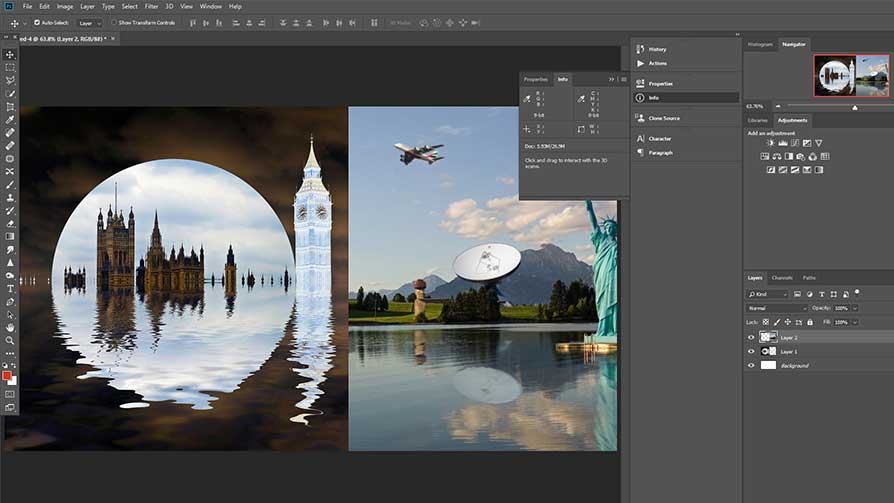This screenshot has width=894, height=503.
Task: Click the Navigator preview thumbnail
Action: point(851,75)
